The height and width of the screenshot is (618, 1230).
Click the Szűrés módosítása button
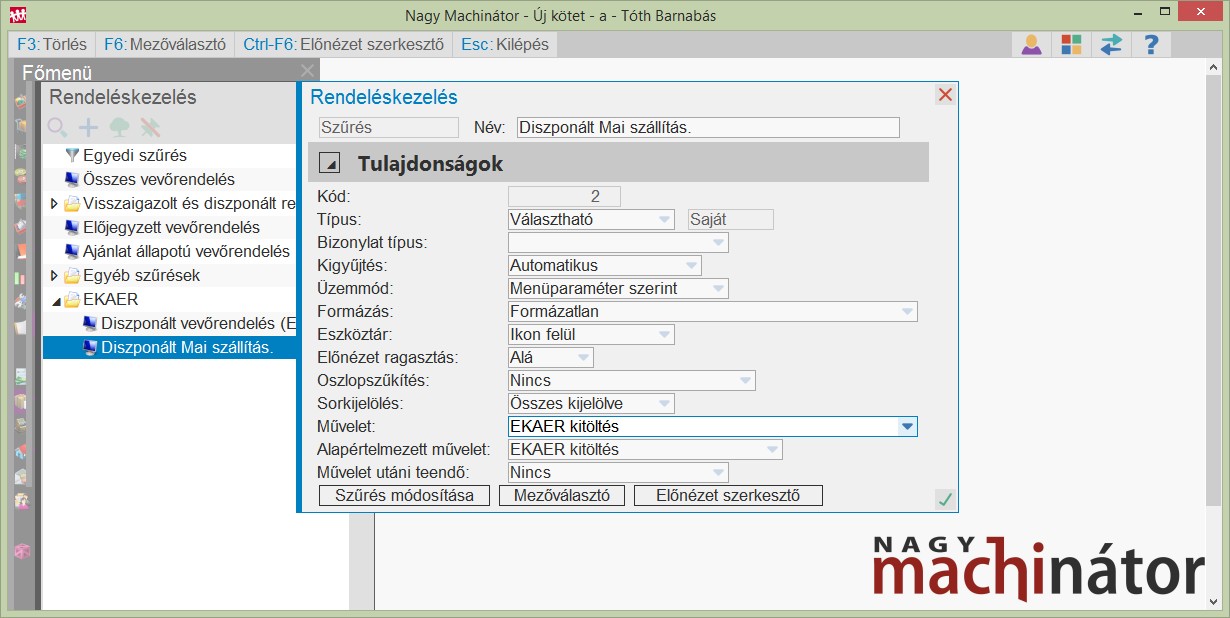pos(404,495)
